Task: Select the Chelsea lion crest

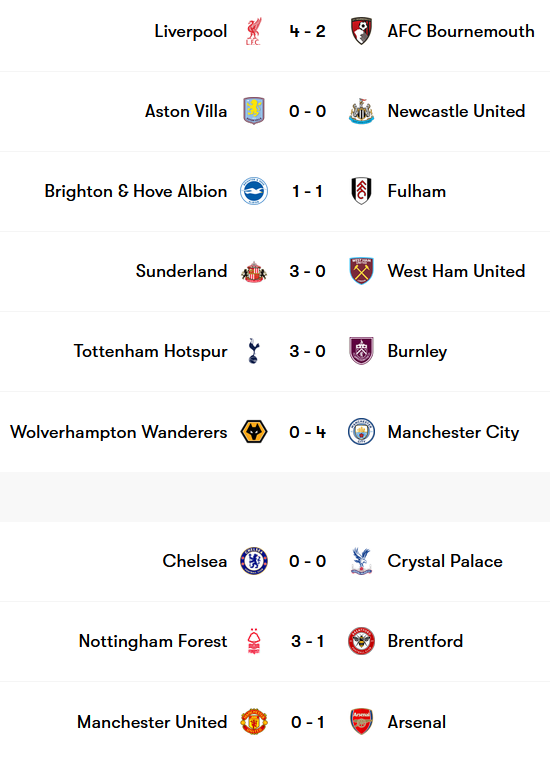Action: coord(254,561)
